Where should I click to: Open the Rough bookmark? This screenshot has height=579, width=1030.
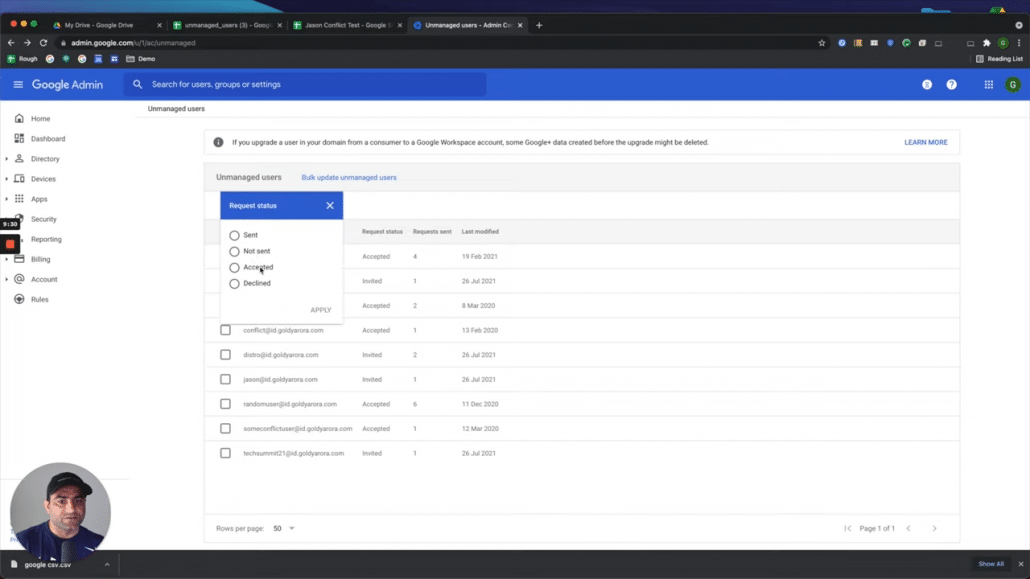click(x=22, y=58)
